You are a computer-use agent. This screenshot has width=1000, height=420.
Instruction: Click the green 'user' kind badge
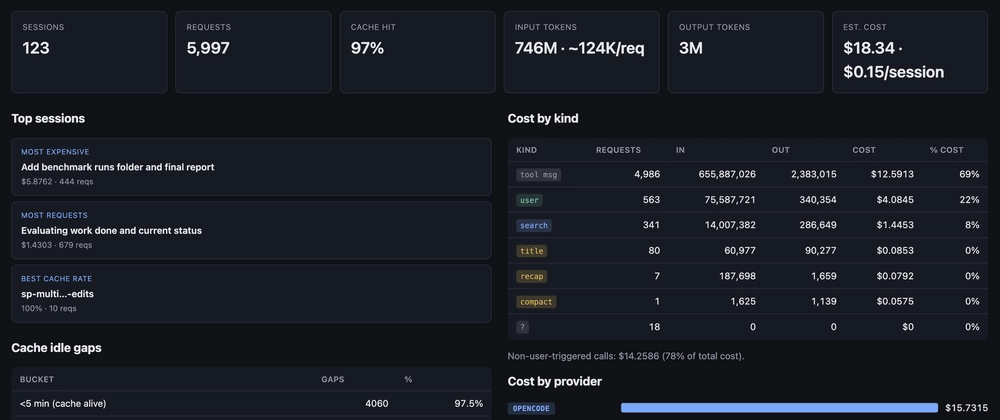click(x=529, y=200)
